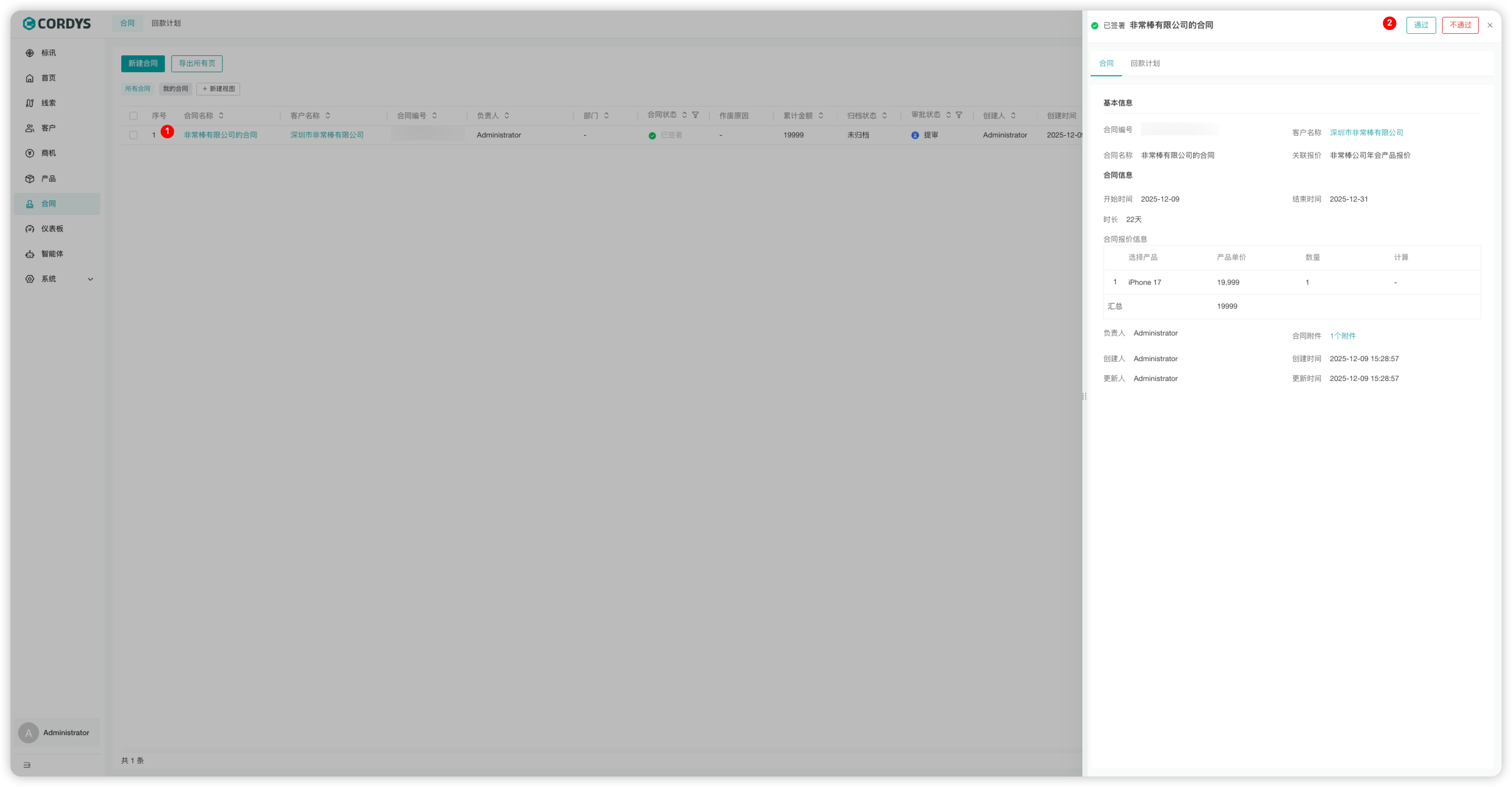Open 回款计划 top navigation tab
Image resolution: width=1512 pixels, height=787 pixels.
(166, 23)
